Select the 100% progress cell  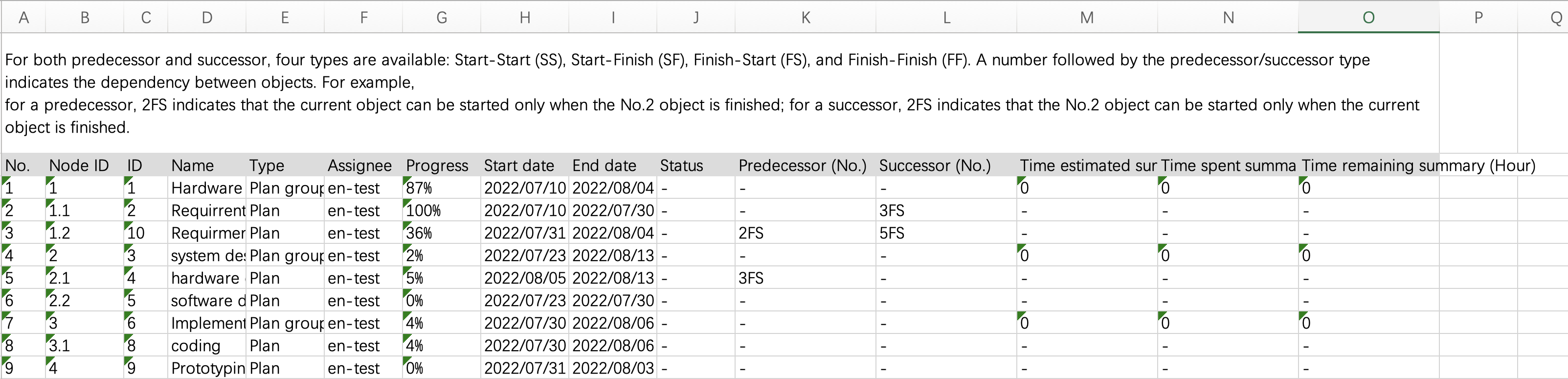441,210
